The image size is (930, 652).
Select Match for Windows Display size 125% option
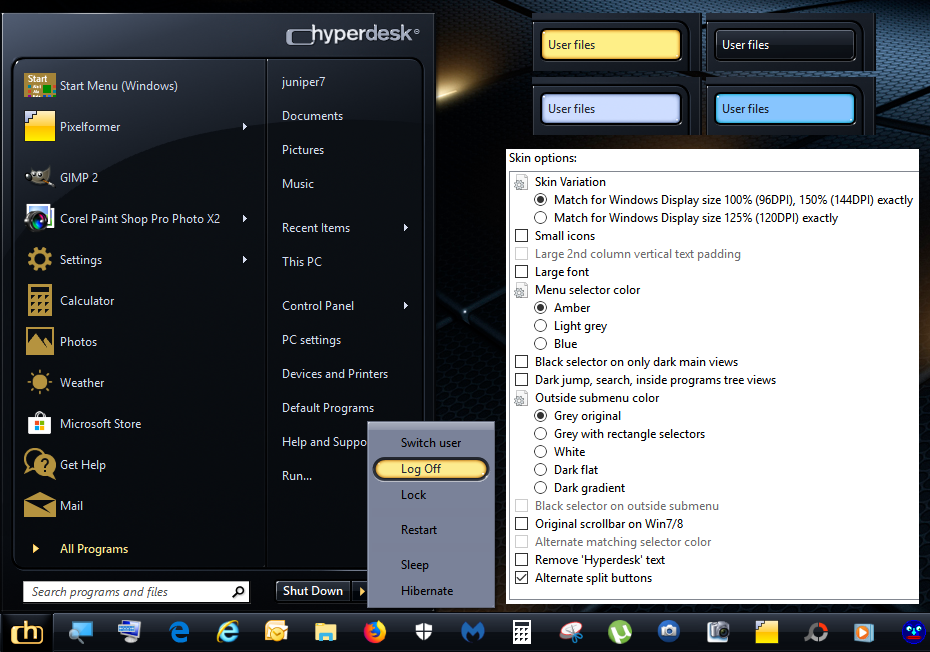pos(540,218)
